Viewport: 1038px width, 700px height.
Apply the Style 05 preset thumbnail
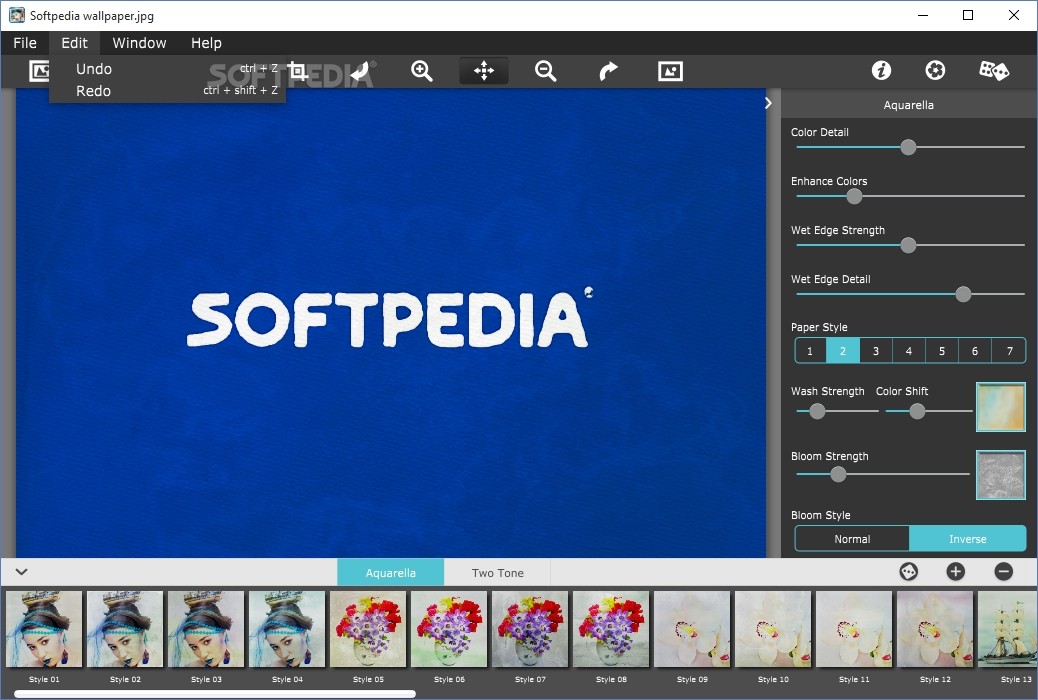pos(368,629)
